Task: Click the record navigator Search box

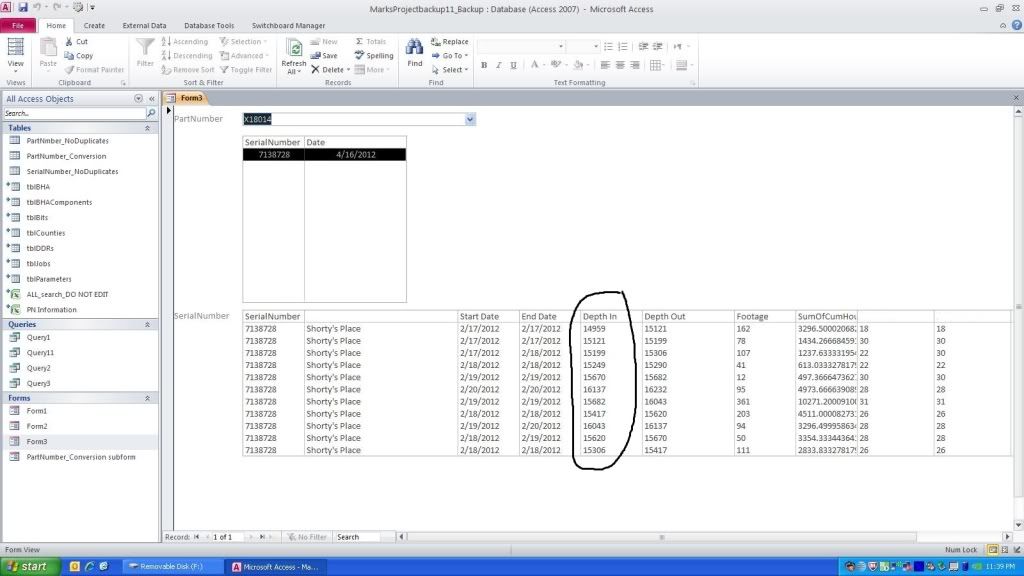Action: [x=356, y=537]
